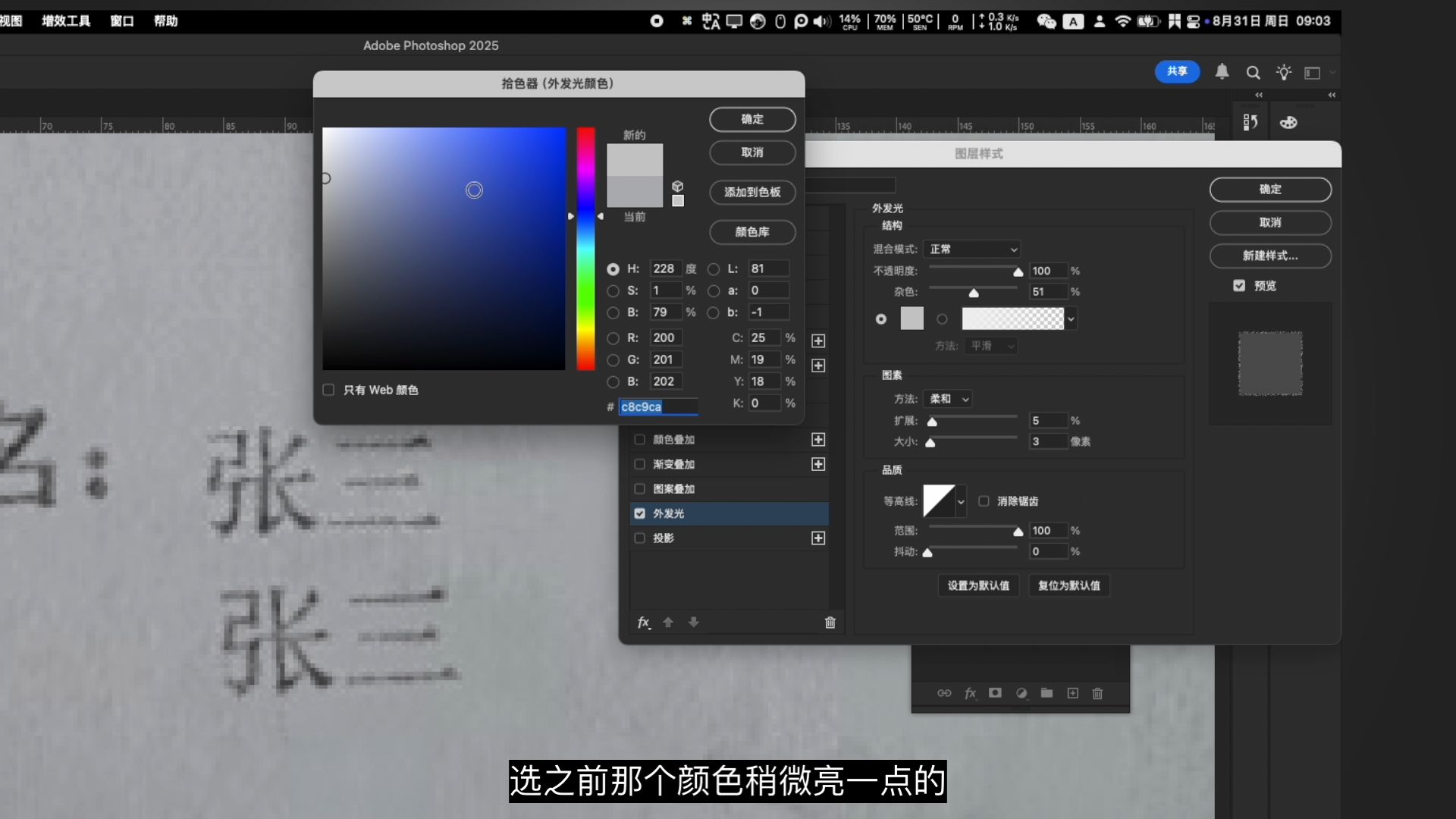Screen dimensions: 1456x819
Task: Click add instance plus next to 投影
Action: [x=818, y=538]
